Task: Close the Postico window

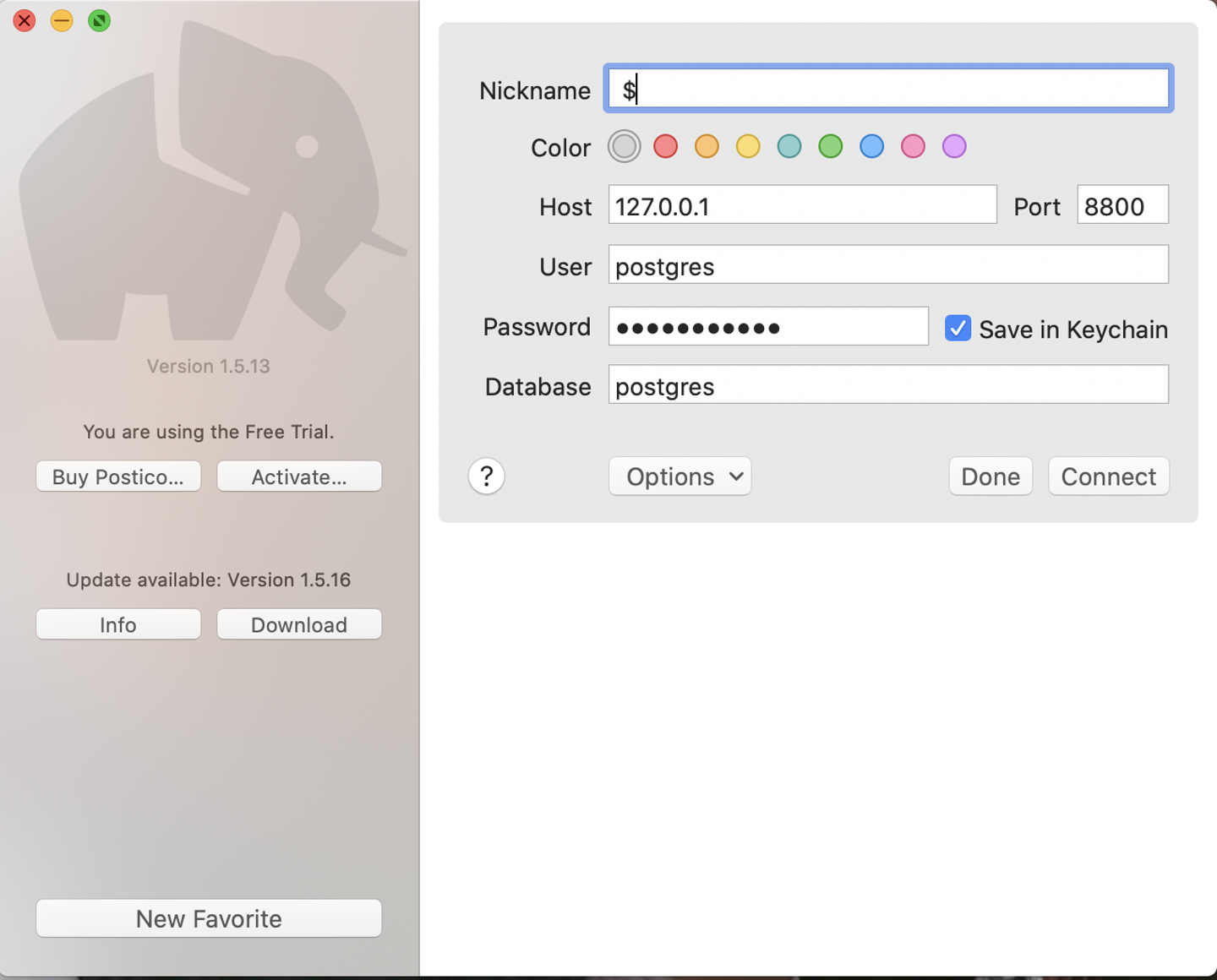Action: pyautogui.click(x=25, y=20)
